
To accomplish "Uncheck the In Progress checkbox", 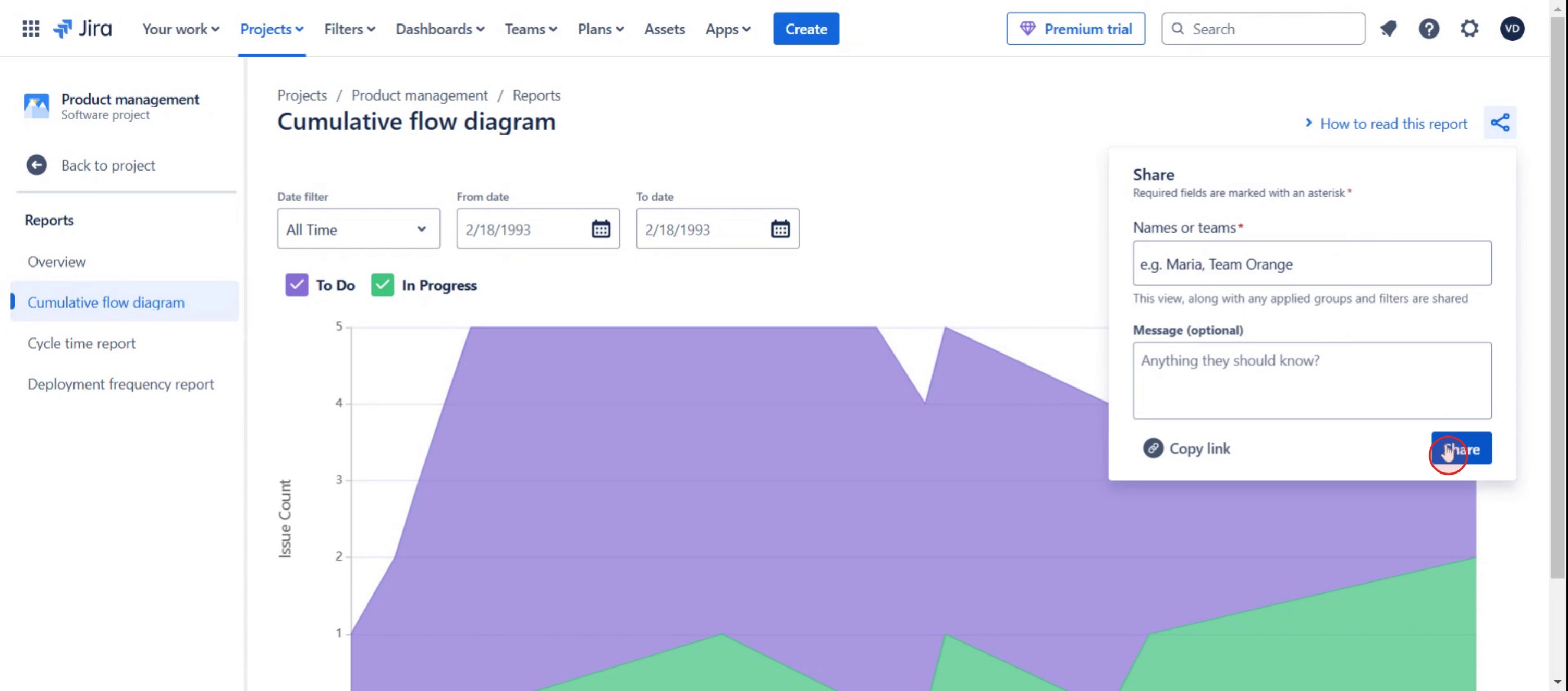I will coord(382,285).
